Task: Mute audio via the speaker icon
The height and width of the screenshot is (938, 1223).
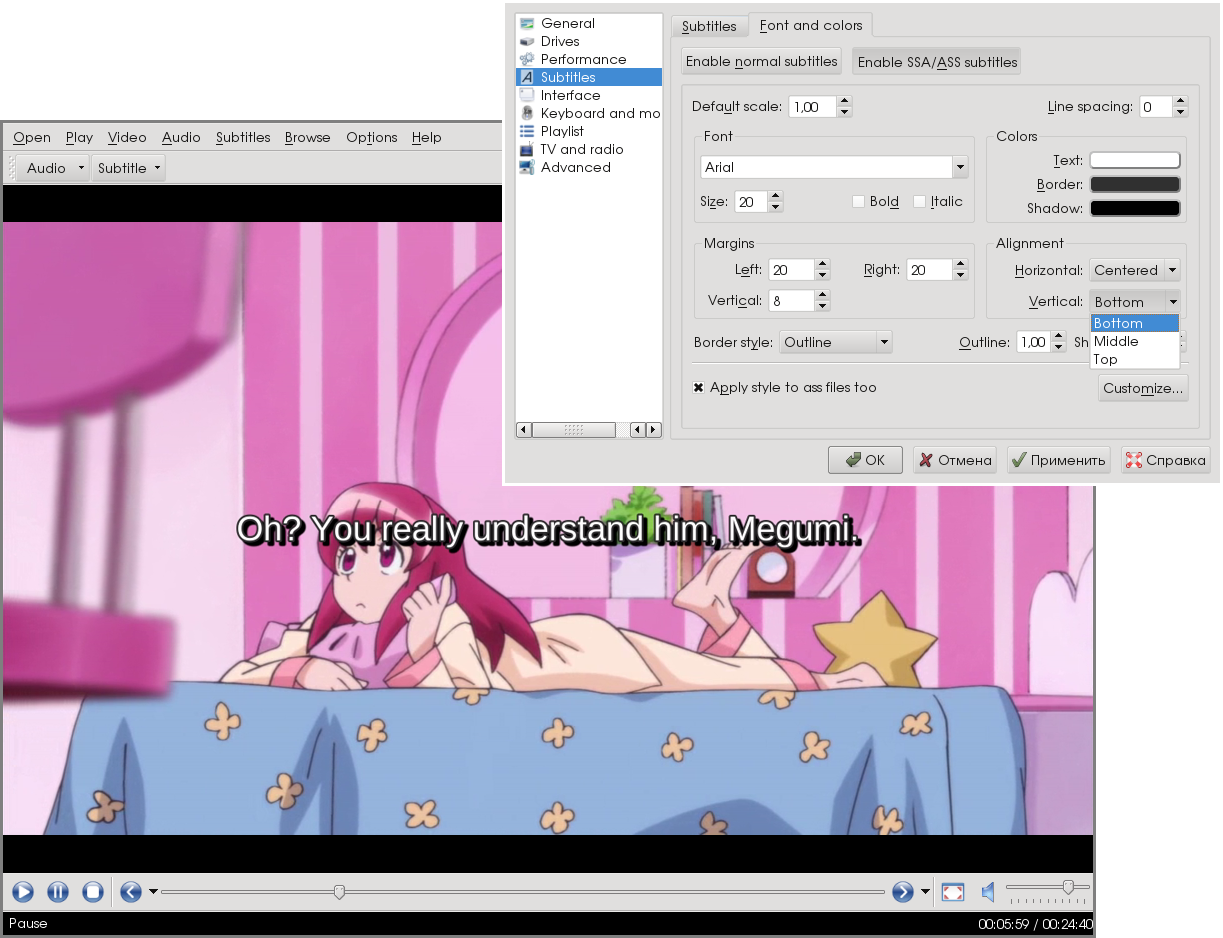Action: coord(988,891)
